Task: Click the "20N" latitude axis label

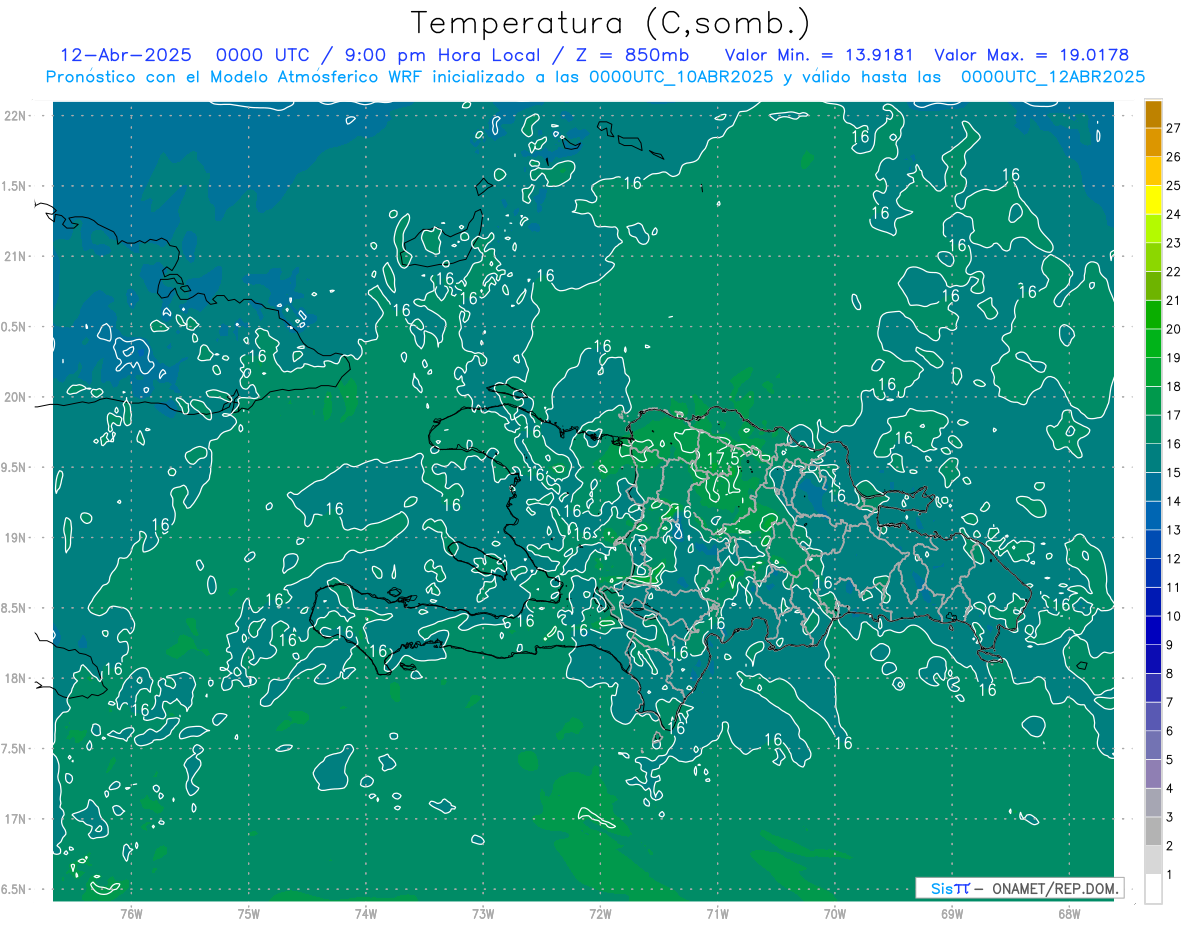Action: click(16, 397)
